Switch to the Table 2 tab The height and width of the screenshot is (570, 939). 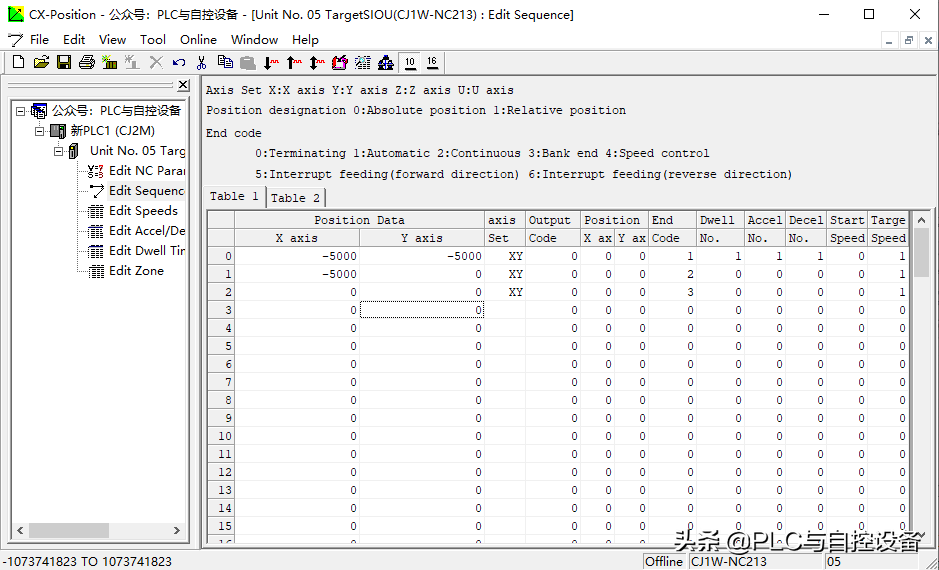295,197
